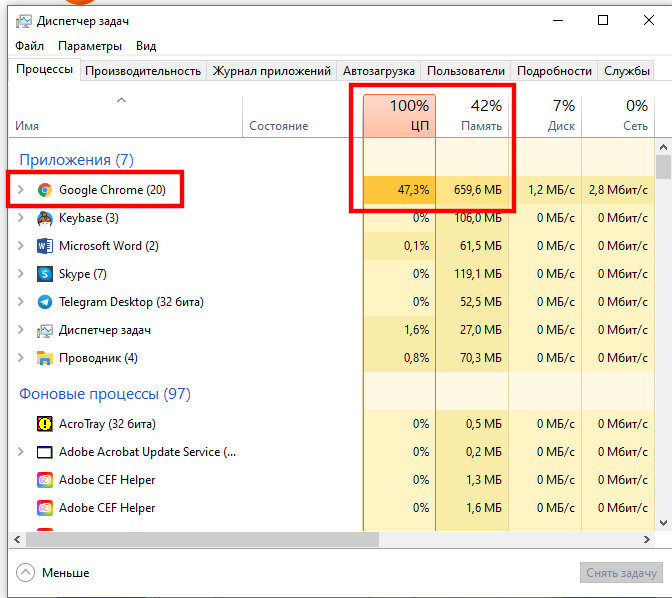
Task: Click Skype's 119,1 МБ memory value
Action: 478,273
